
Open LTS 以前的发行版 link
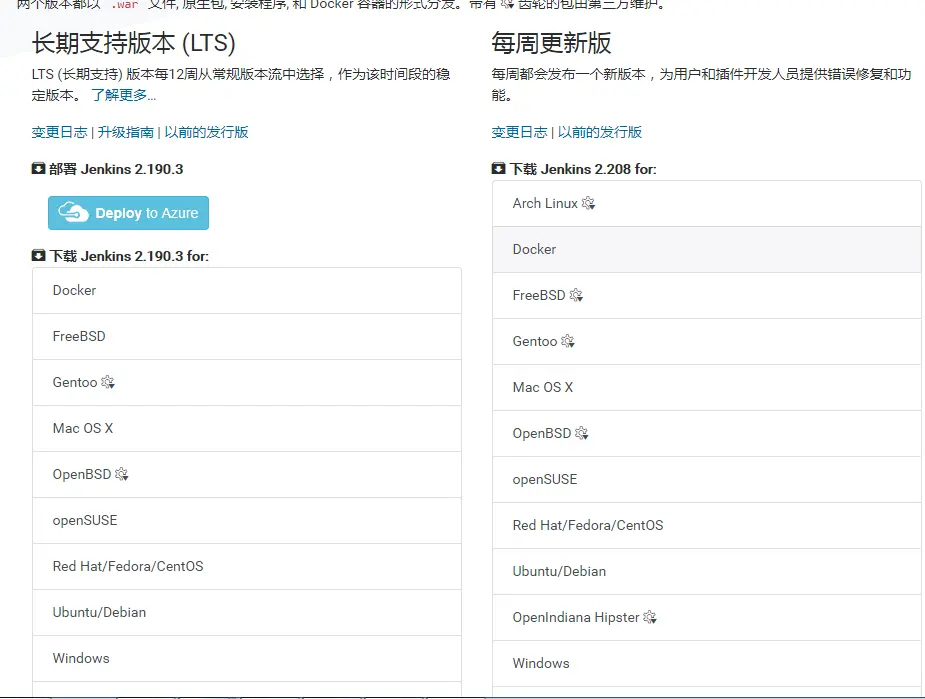[206, 132]
